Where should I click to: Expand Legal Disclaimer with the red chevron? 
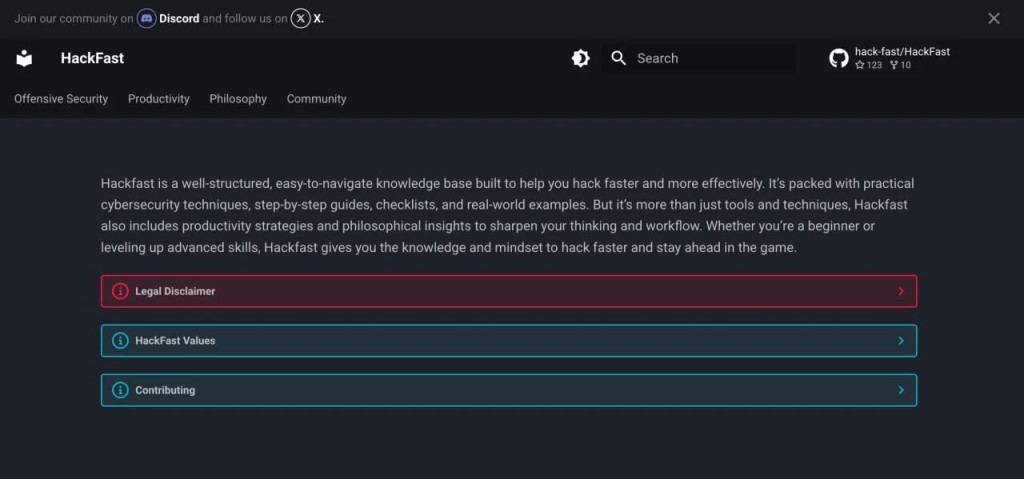click(x=901, y=291)
